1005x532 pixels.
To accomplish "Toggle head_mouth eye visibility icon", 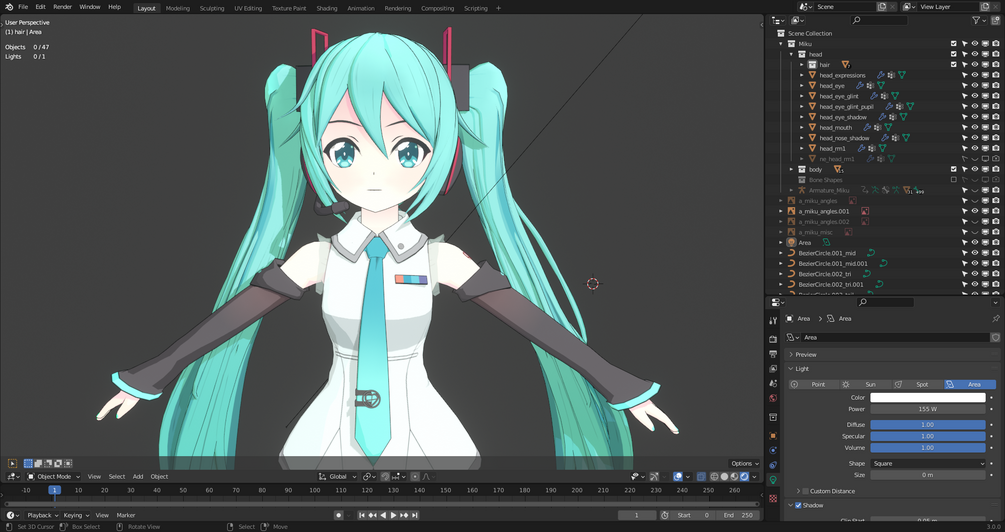I will pos(975,128).
